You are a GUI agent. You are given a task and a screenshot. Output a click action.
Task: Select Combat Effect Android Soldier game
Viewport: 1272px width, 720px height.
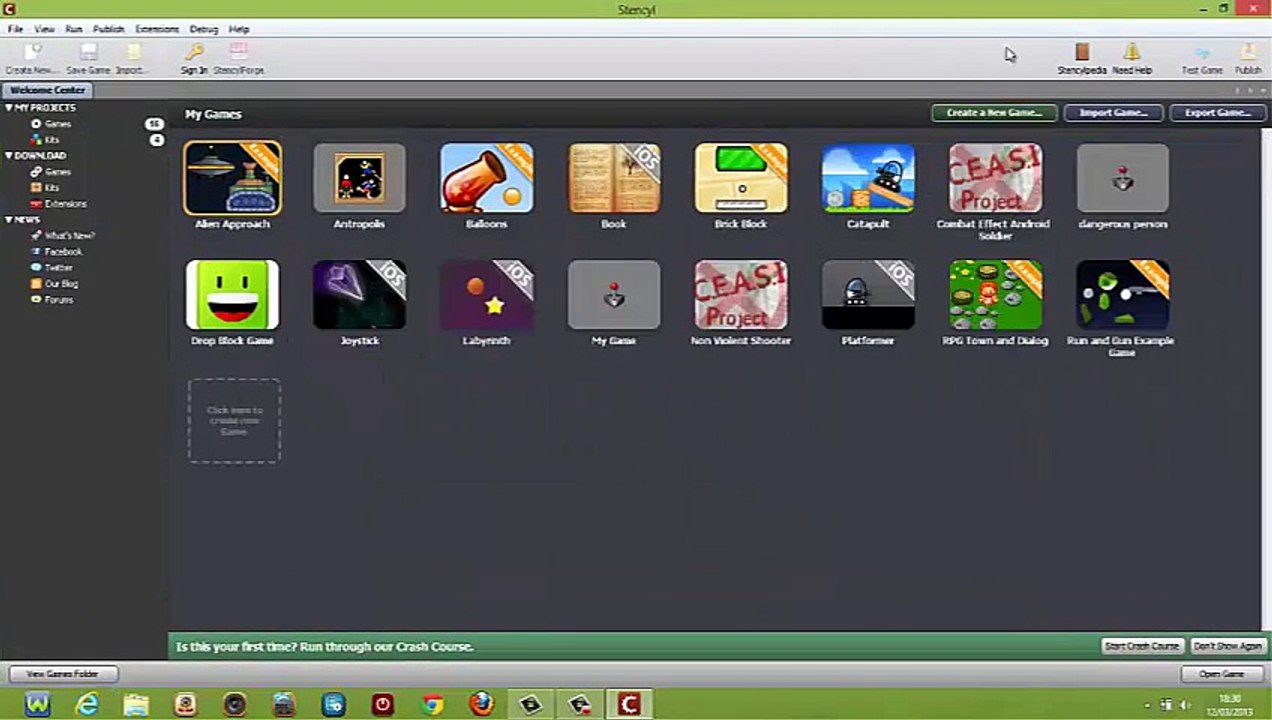pos(995,178)
